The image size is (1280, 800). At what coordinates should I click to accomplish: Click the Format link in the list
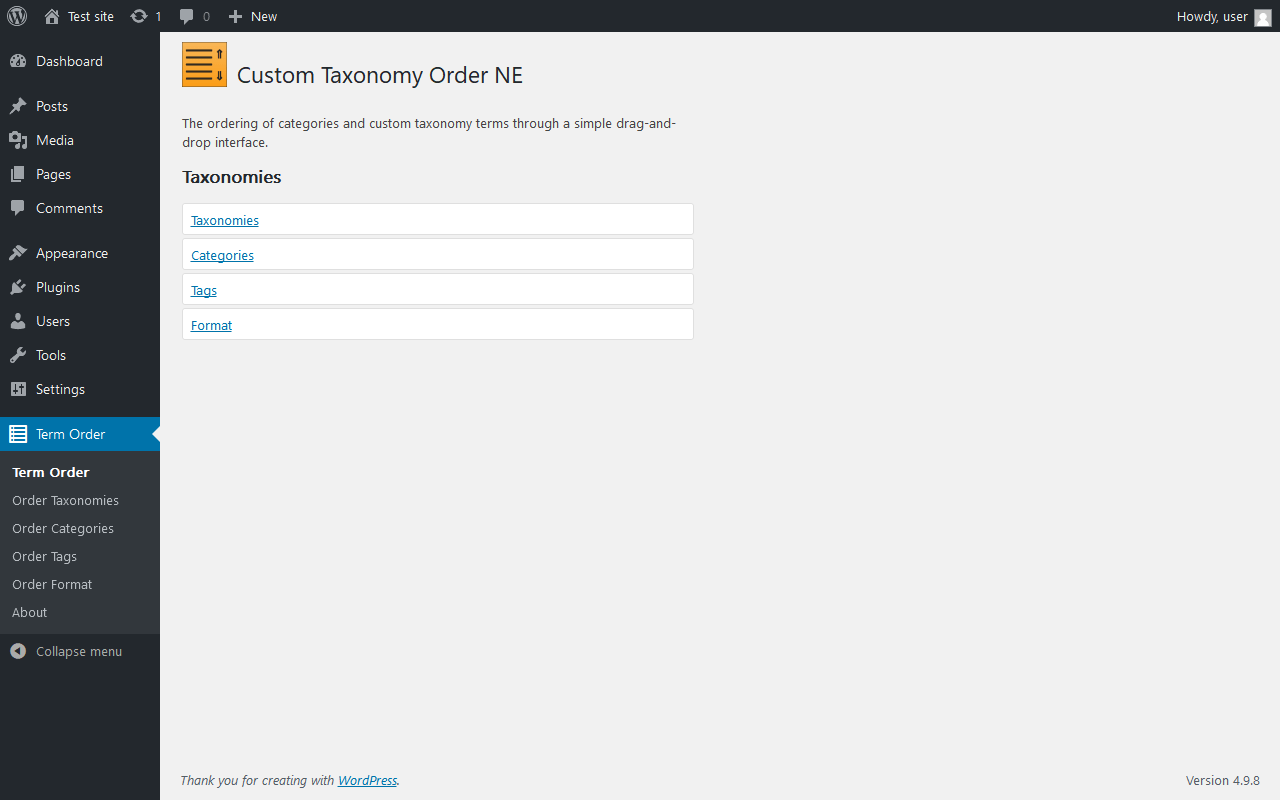211,325
